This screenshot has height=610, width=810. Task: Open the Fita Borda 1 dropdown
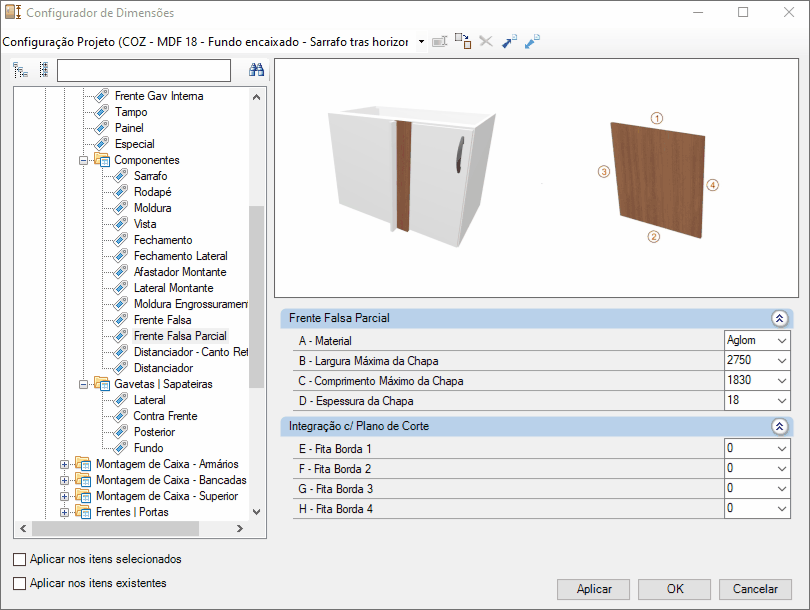coord(782,449)
